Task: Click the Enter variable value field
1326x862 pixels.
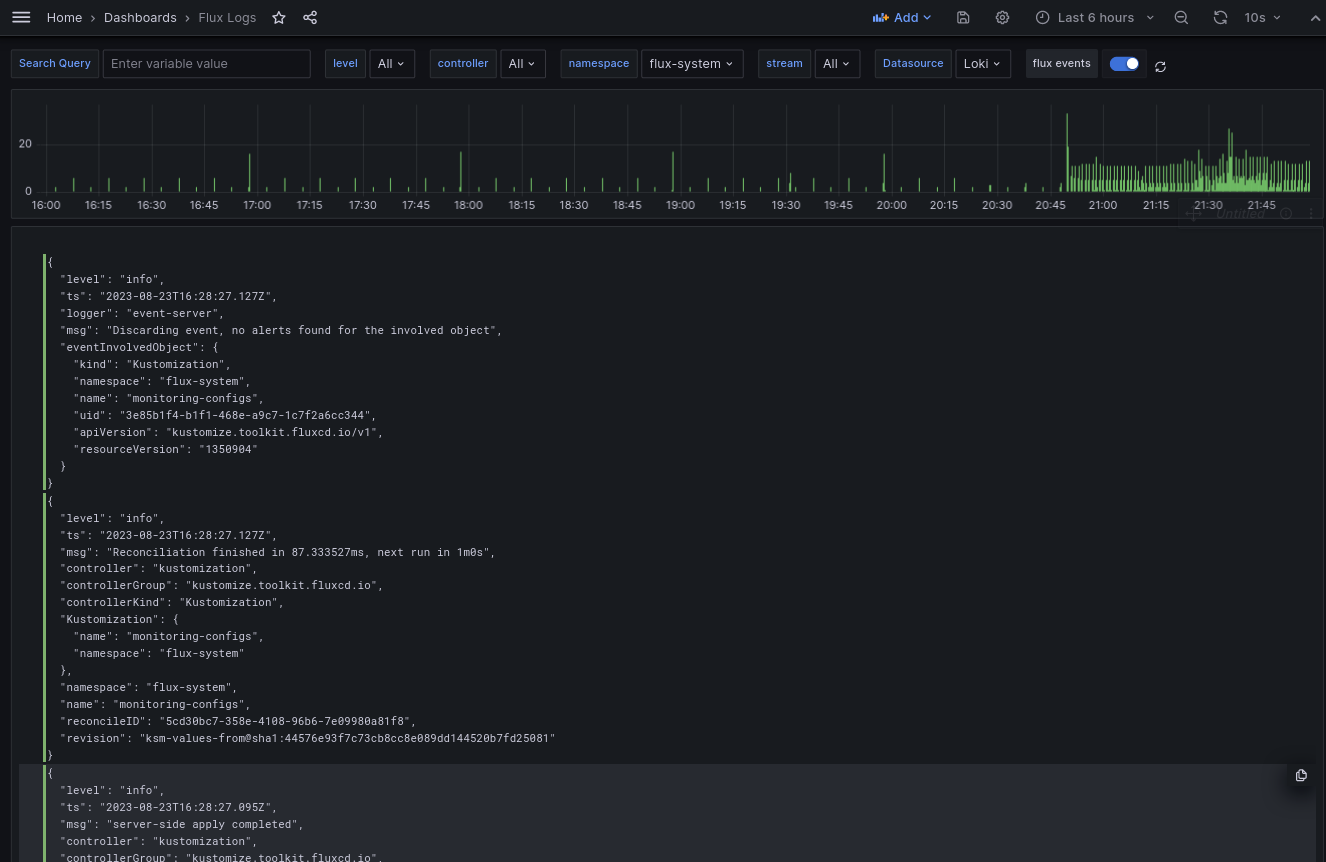Action: click(x=206, y=63)
